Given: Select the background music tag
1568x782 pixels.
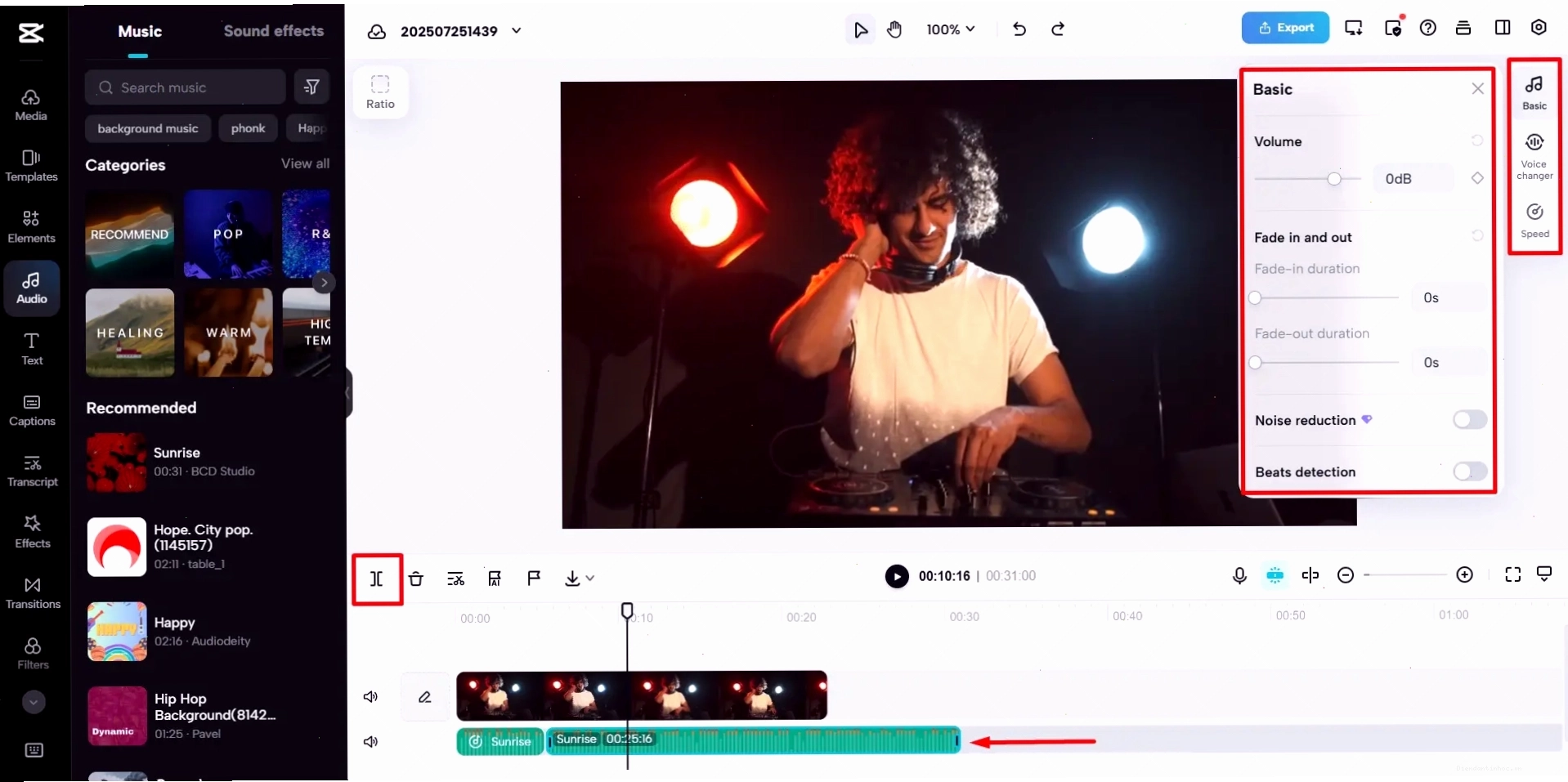Looking at the screenshot, I should point(148,128).
